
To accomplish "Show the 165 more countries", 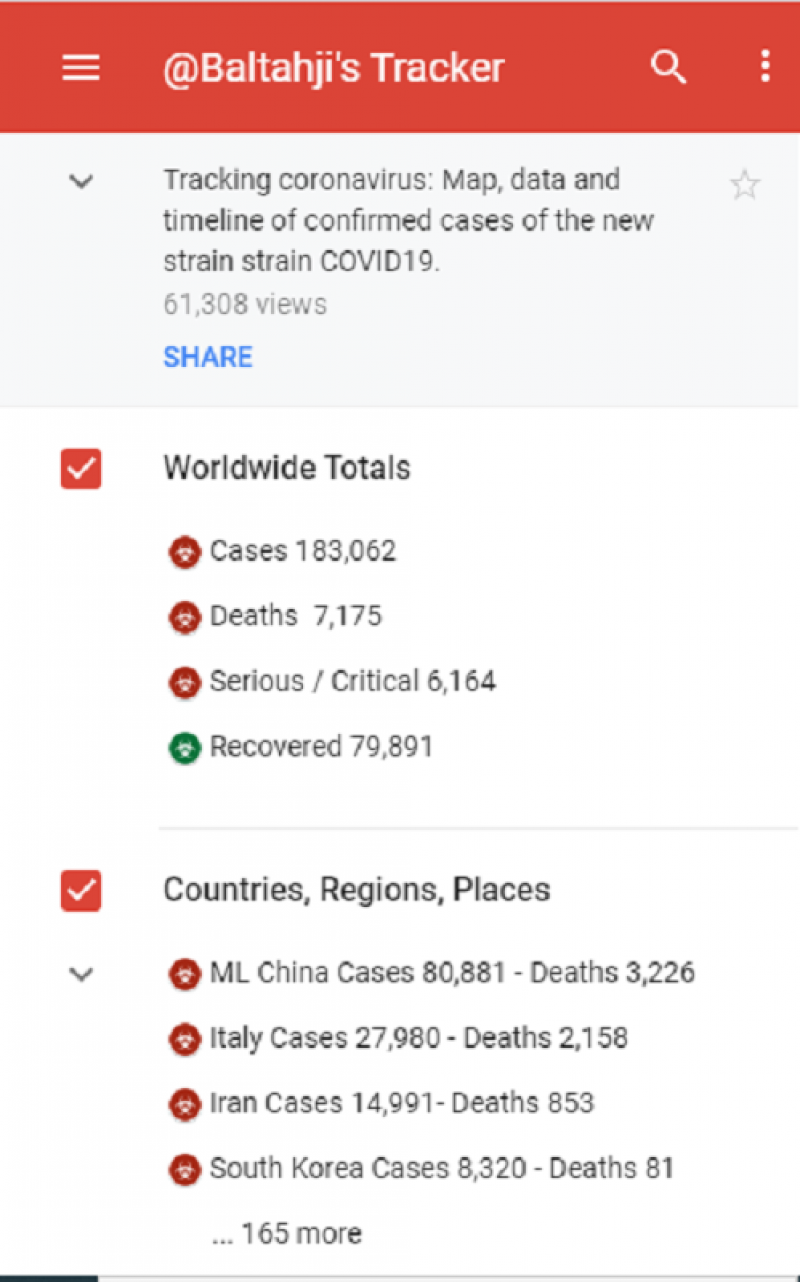I will coord(287,1233).
